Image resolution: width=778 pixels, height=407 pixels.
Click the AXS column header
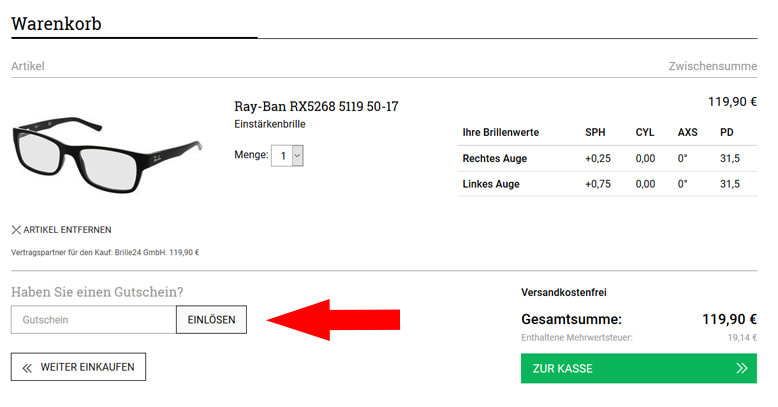[x=688, y=133]
